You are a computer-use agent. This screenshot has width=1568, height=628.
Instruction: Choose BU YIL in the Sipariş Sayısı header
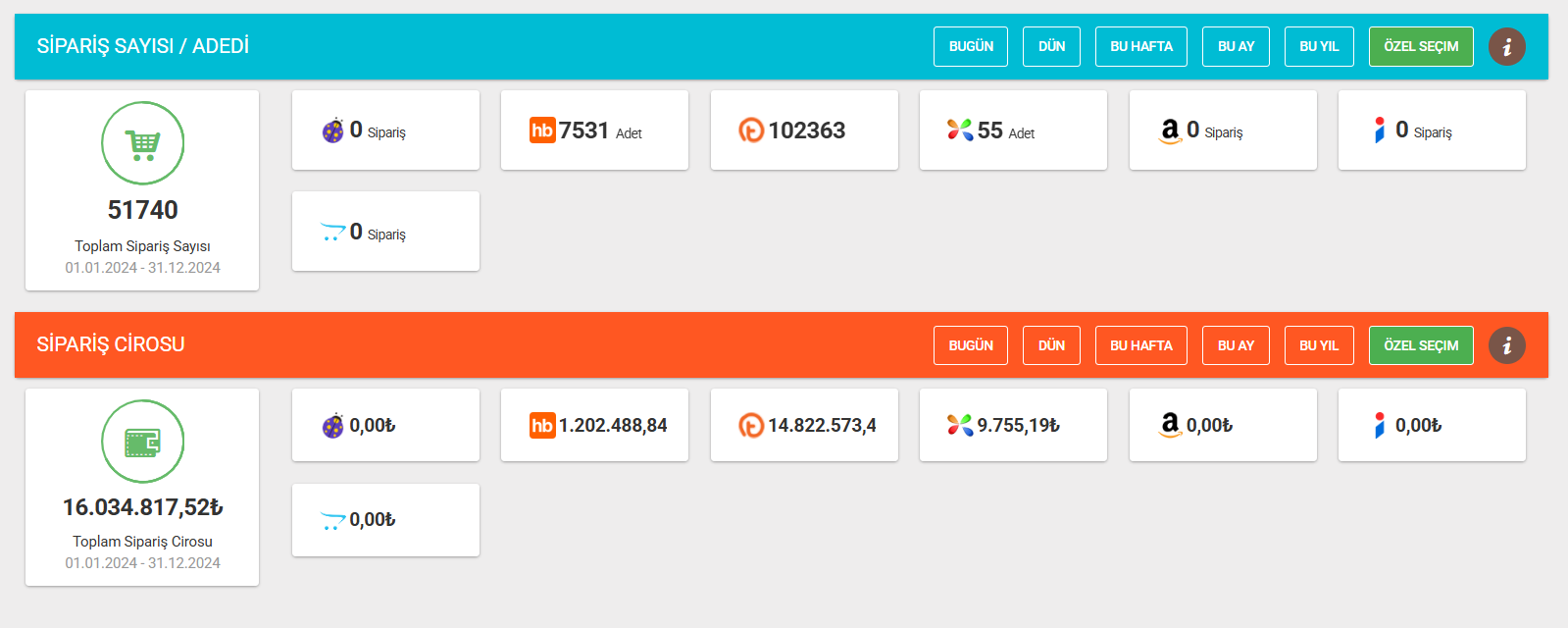[x=1319, y=46]
